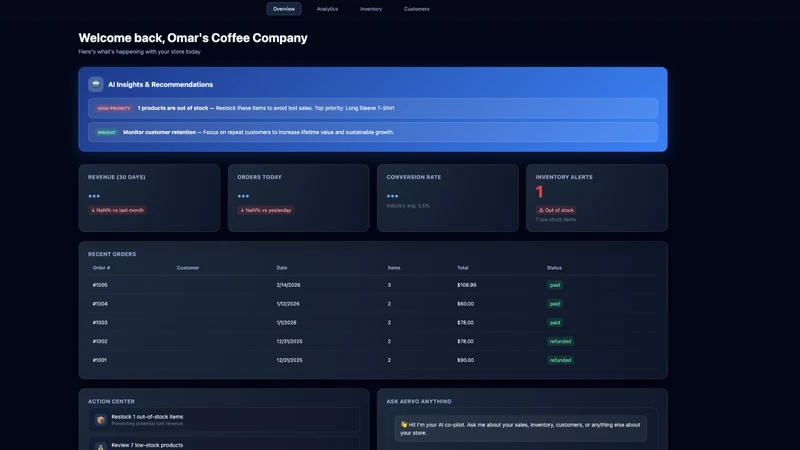Click the 7 low stock items text
This screenshot has height=450, width=800.
(556, 219)
